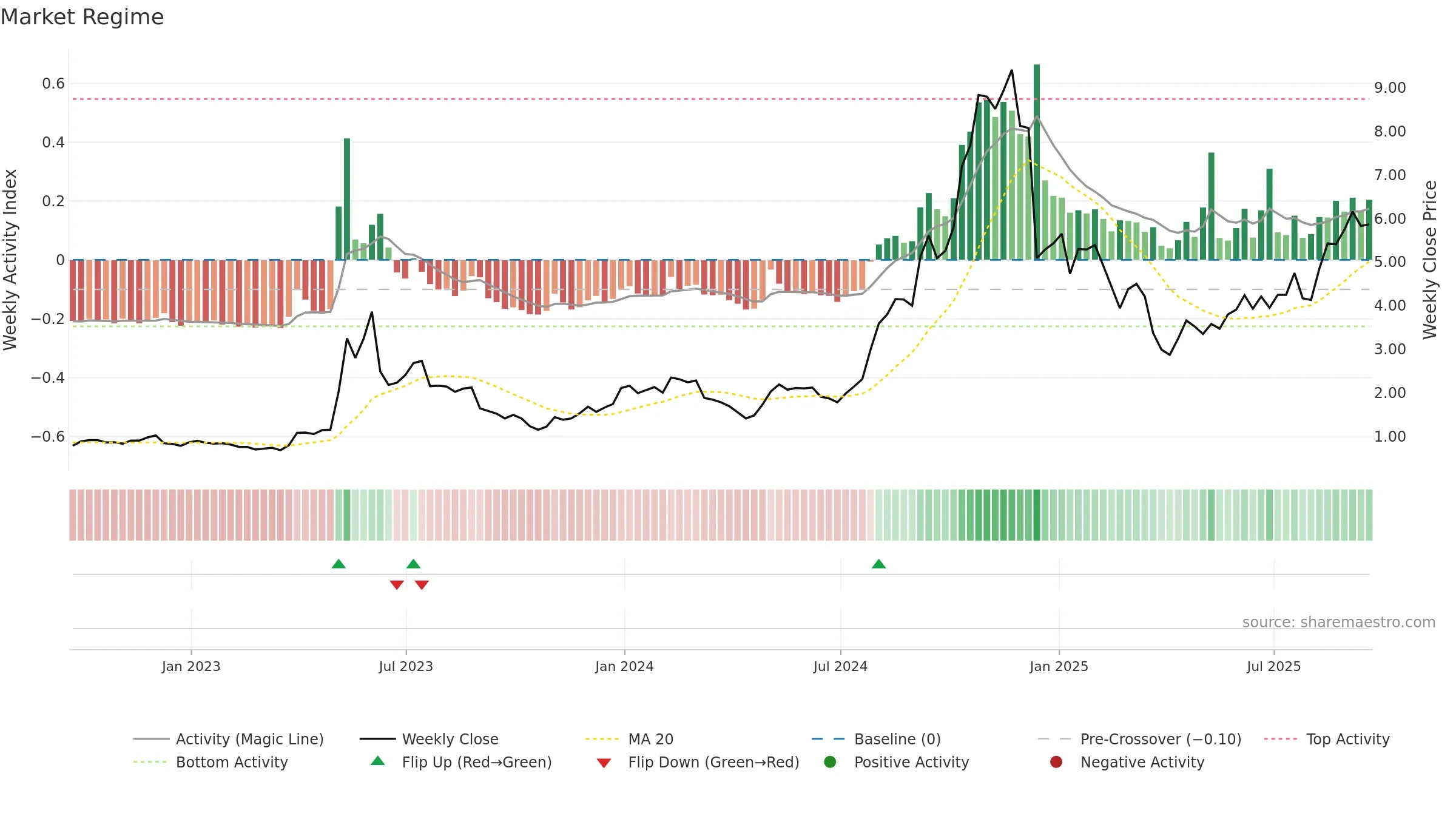Screen dimensions: 1456x819
Task: Click the Activity (Magic Line) legend entry
Action: pyautogui.click(x=229, y=739)
